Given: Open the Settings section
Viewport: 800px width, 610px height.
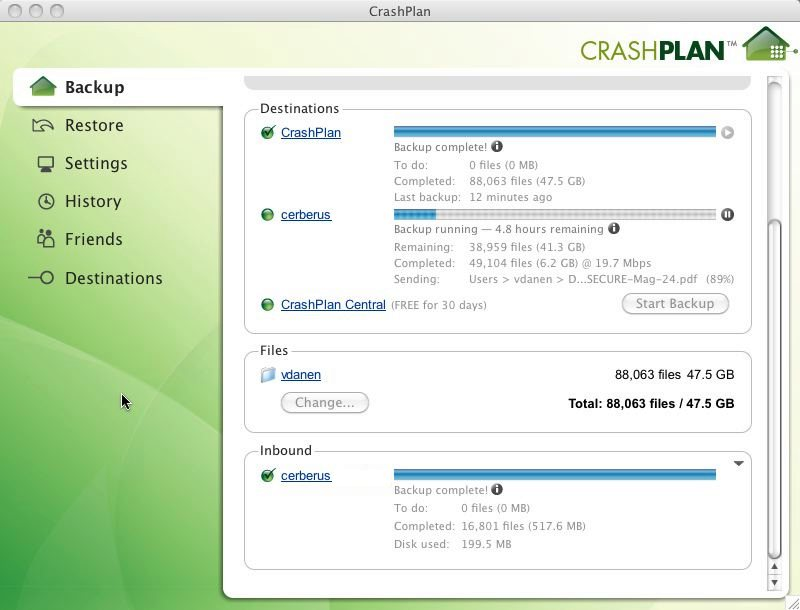Looking at the screenshot, I should (96, 163).
